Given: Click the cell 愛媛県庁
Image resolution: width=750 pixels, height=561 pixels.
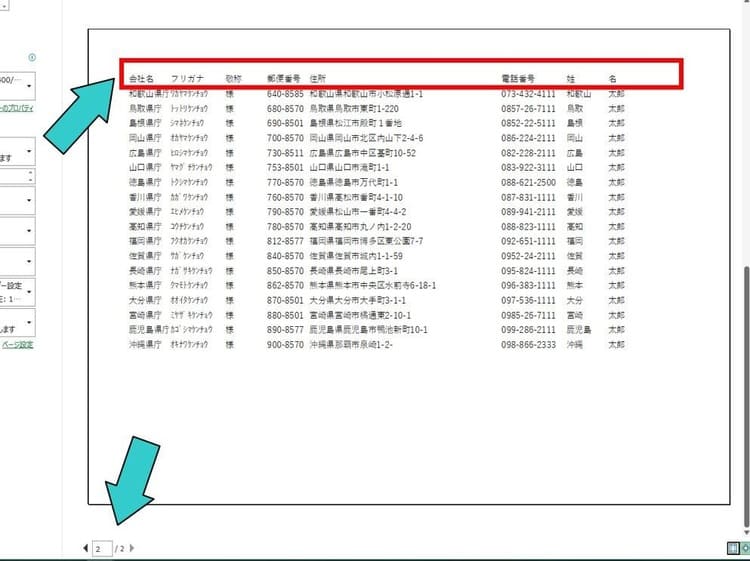Looking at the screenshot, I should point(145,211).
